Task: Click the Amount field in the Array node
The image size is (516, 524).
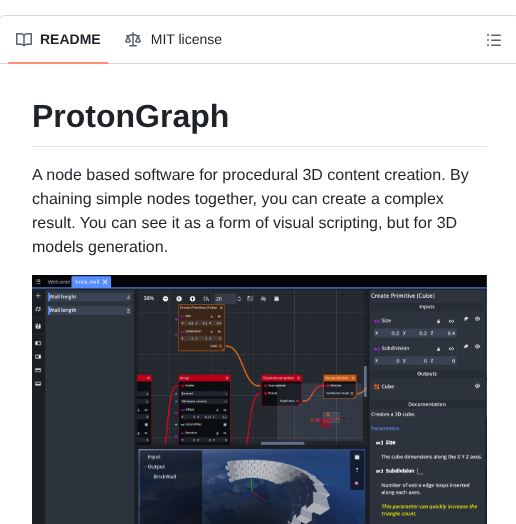Action: [205, 394]
